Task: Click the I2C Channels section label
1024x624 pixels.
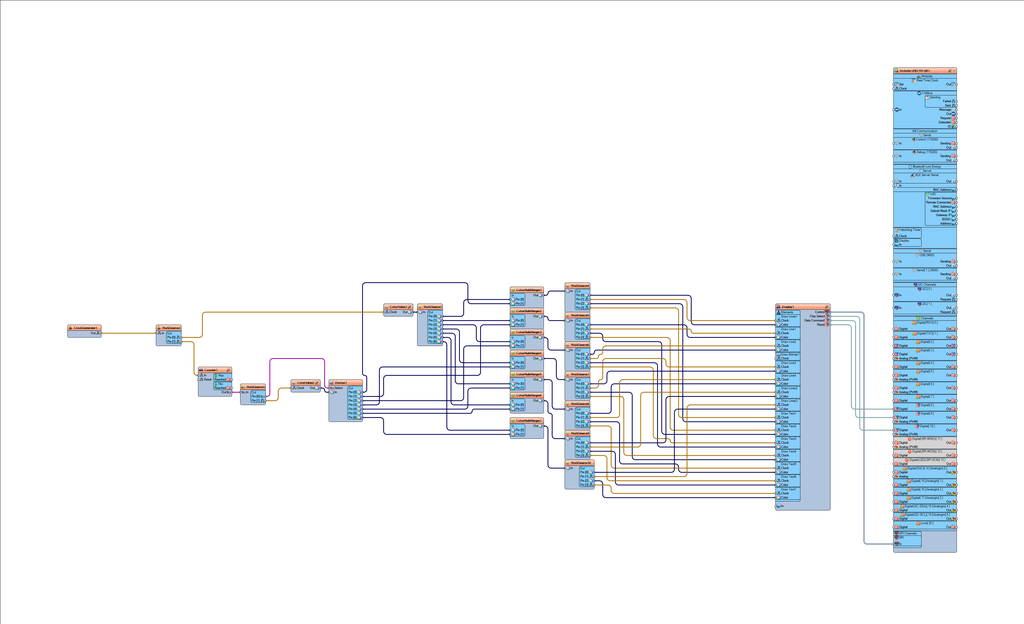Action: (925, 285)
